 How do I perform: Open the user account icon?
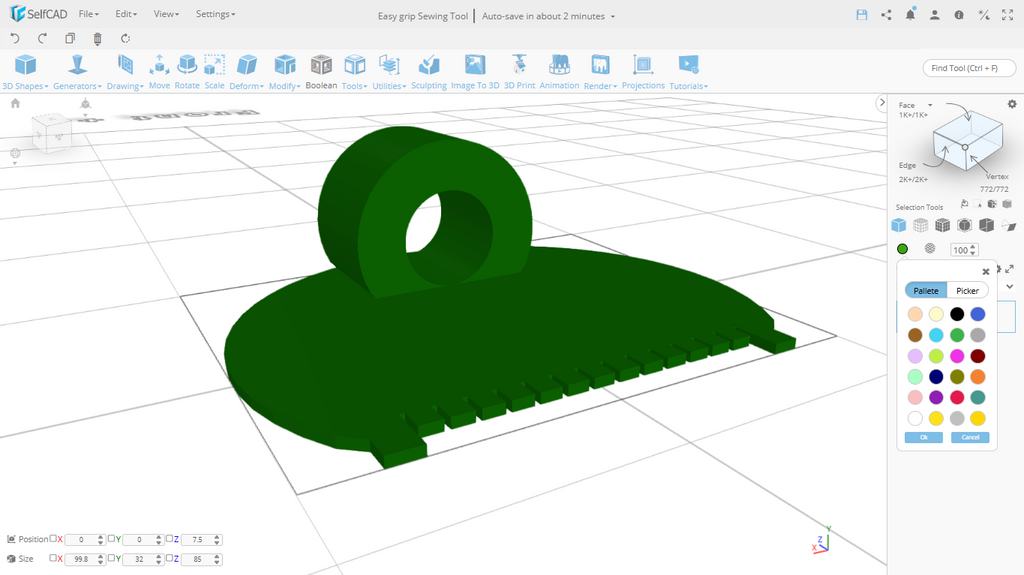935,15
